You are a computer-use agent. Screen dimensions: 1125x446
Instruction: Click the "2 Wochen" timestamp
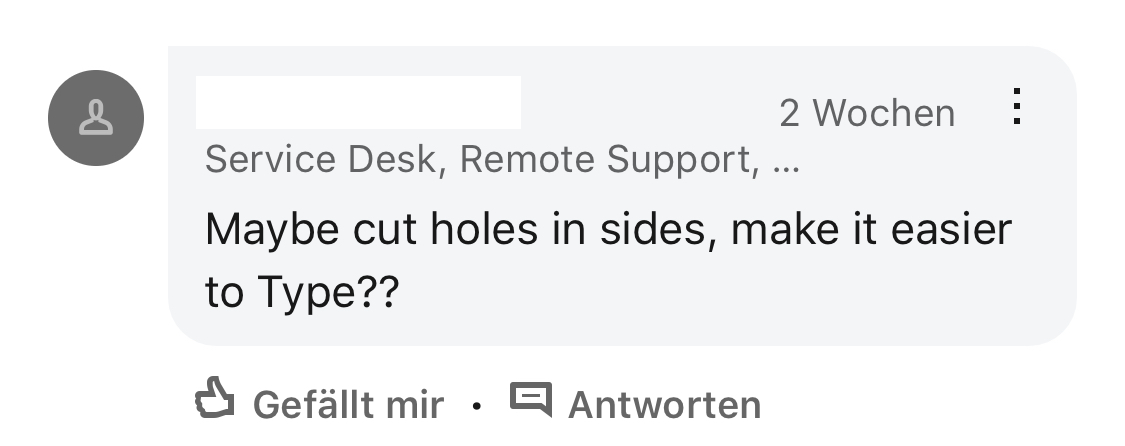[866, 113]
